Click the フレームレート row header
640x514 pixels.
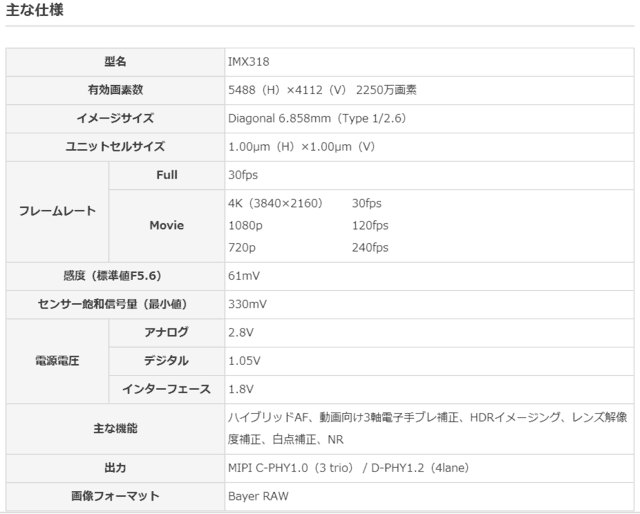(58, 211)
